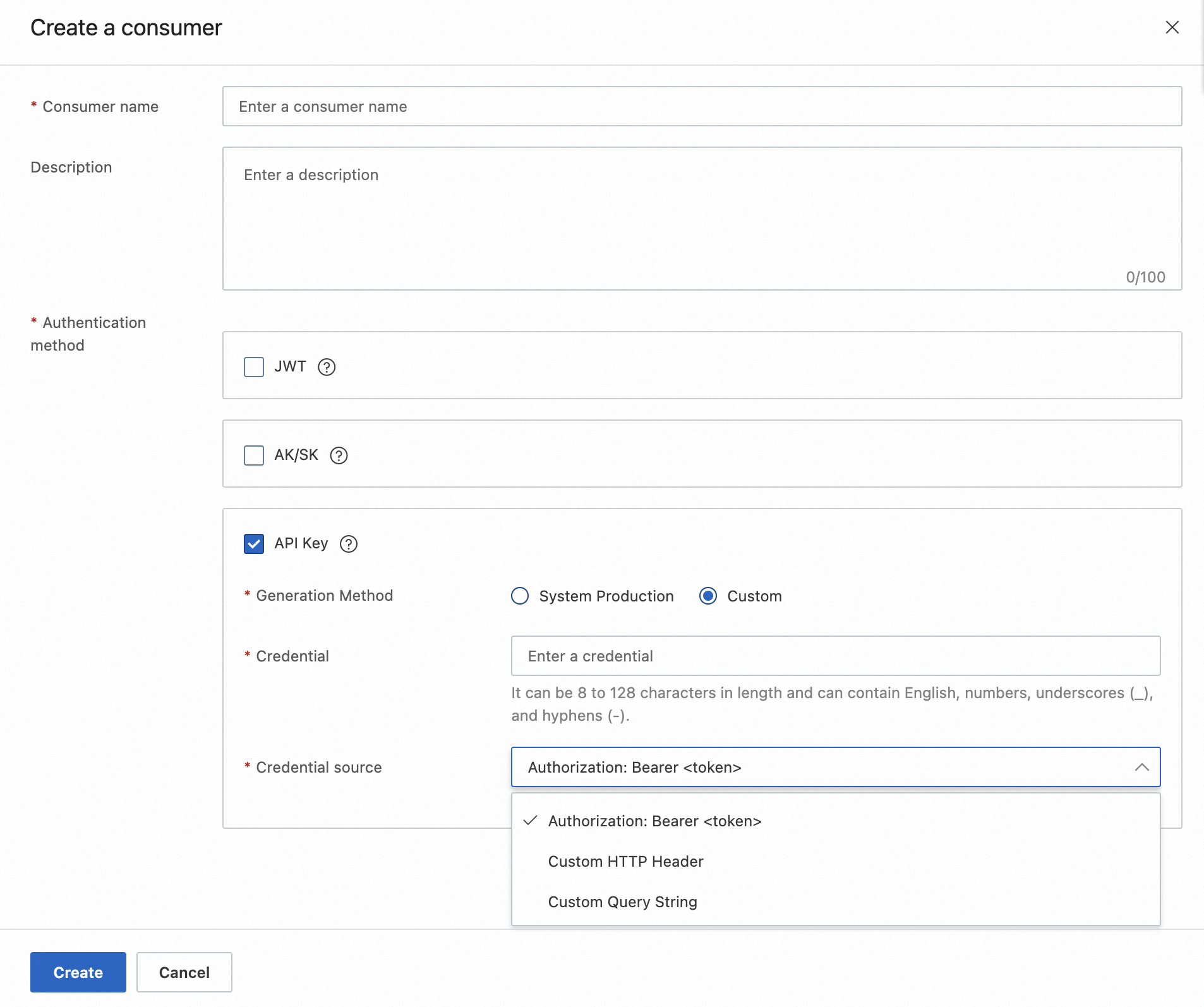The image size is (1204, 1007).
Task: Enable the JWT authentication checkbox
Action: click(254, 367)
